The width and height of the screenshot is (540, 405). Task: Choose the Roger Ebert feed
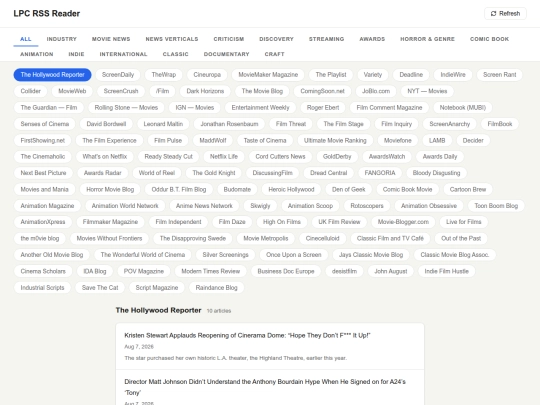click(x=323, y=107)
